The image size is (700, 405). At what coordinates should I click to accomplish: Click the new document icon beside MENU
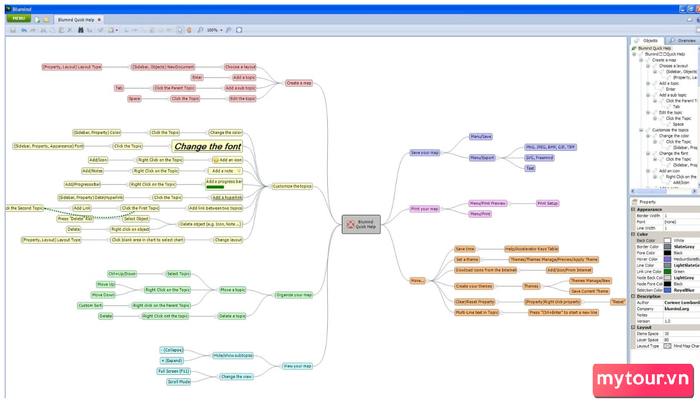pos(38,20)
